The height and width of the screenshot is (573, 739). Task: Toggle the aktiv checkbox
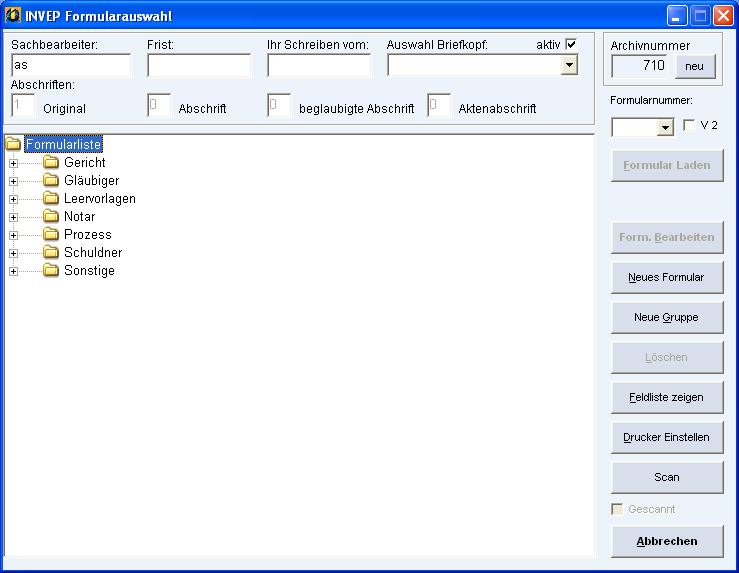click(571, 44)
